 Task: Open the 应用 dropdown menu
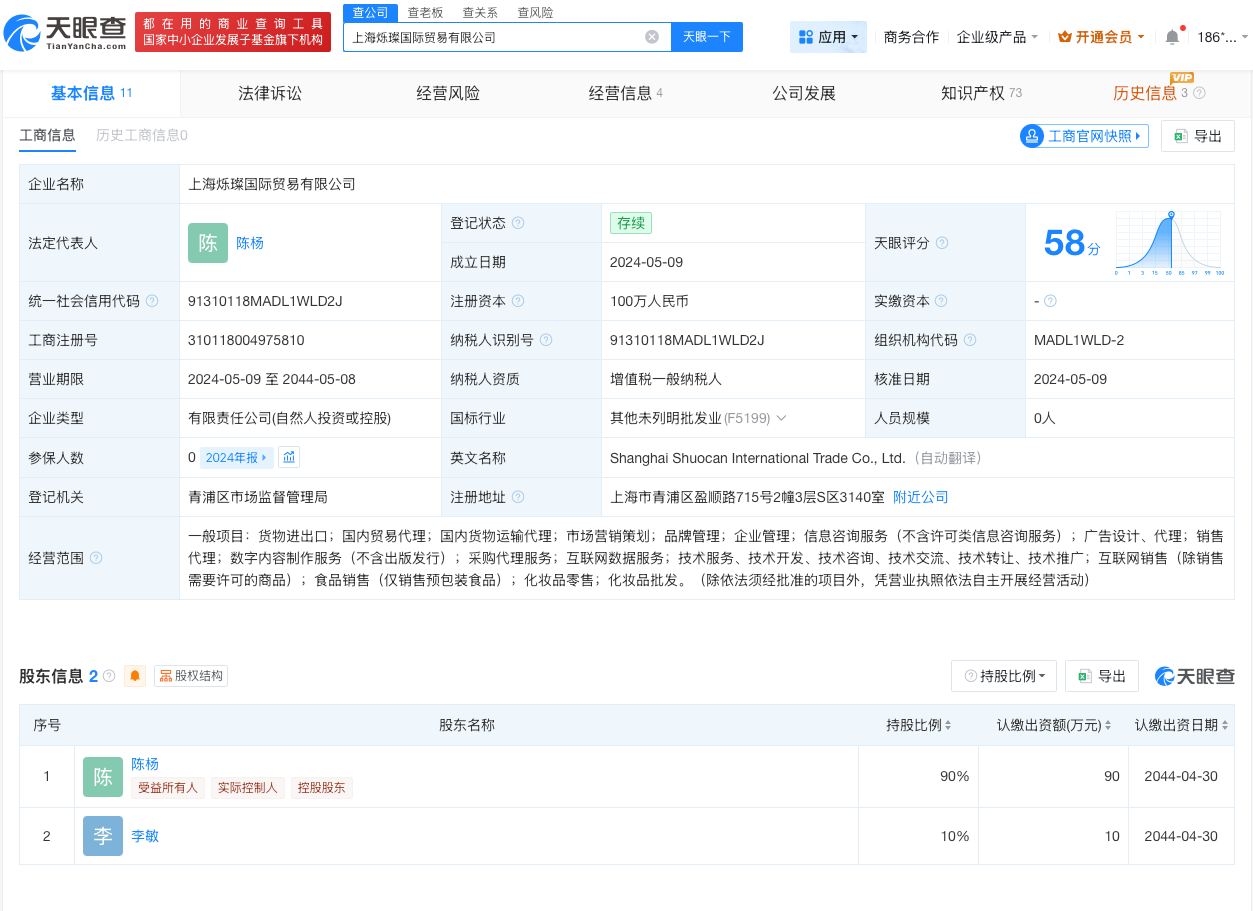click(829, 36)
